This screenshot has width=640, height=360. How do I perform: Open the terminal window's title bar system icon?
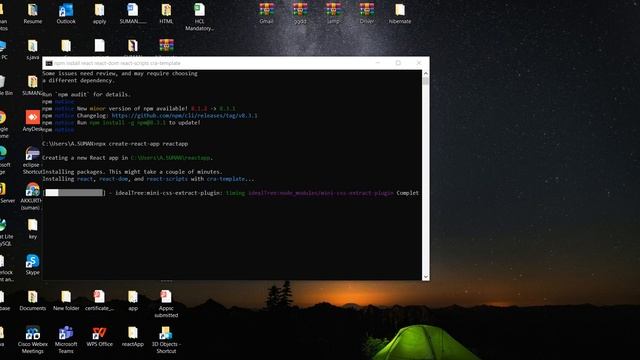49,63
